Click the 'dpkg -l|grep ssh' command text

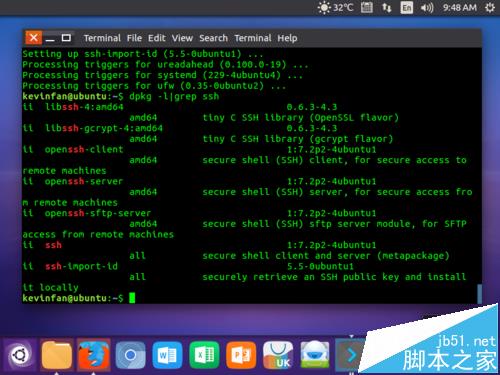pos(174,97)
